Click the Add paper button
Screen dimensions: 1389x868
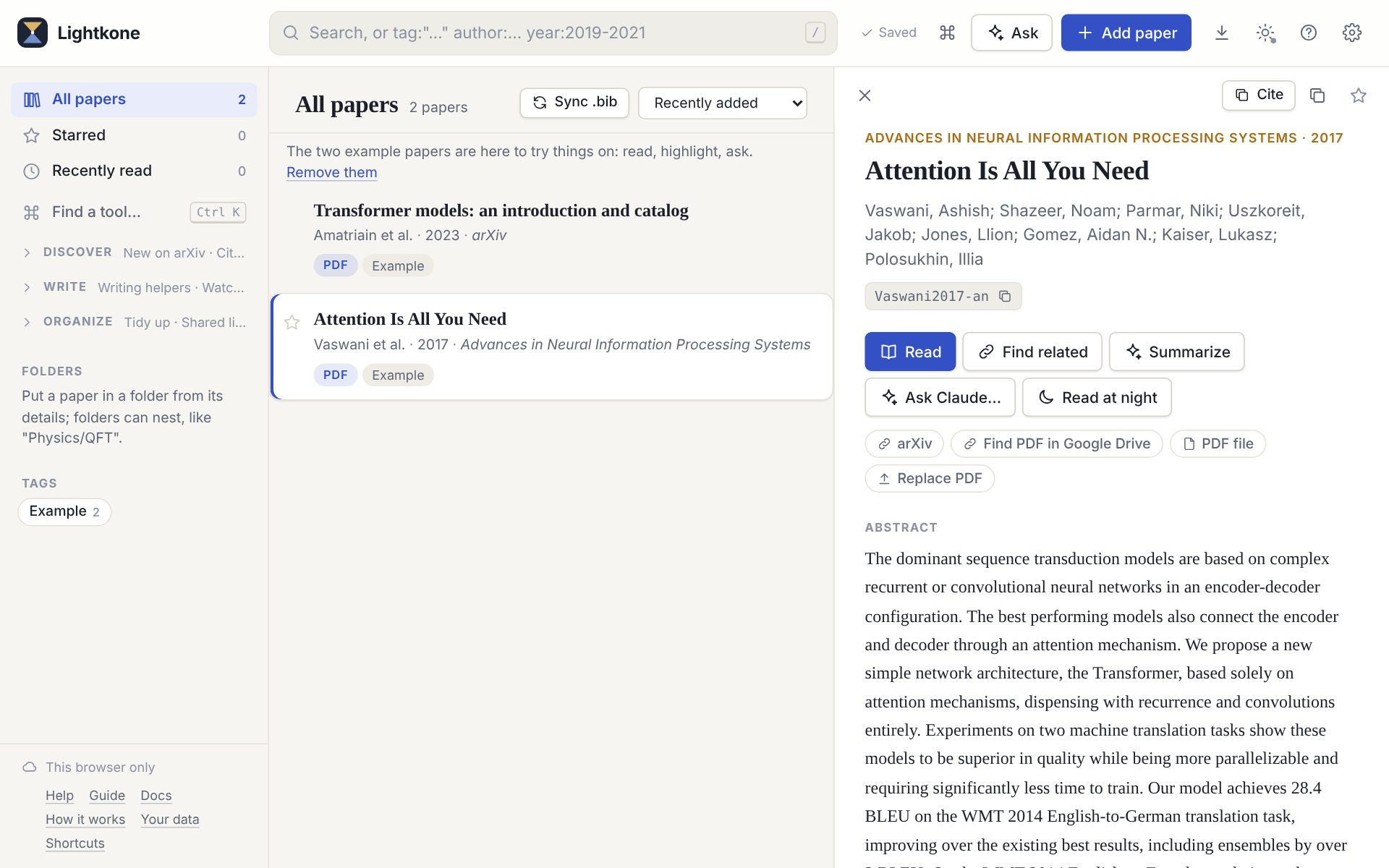pos(1126,33)
